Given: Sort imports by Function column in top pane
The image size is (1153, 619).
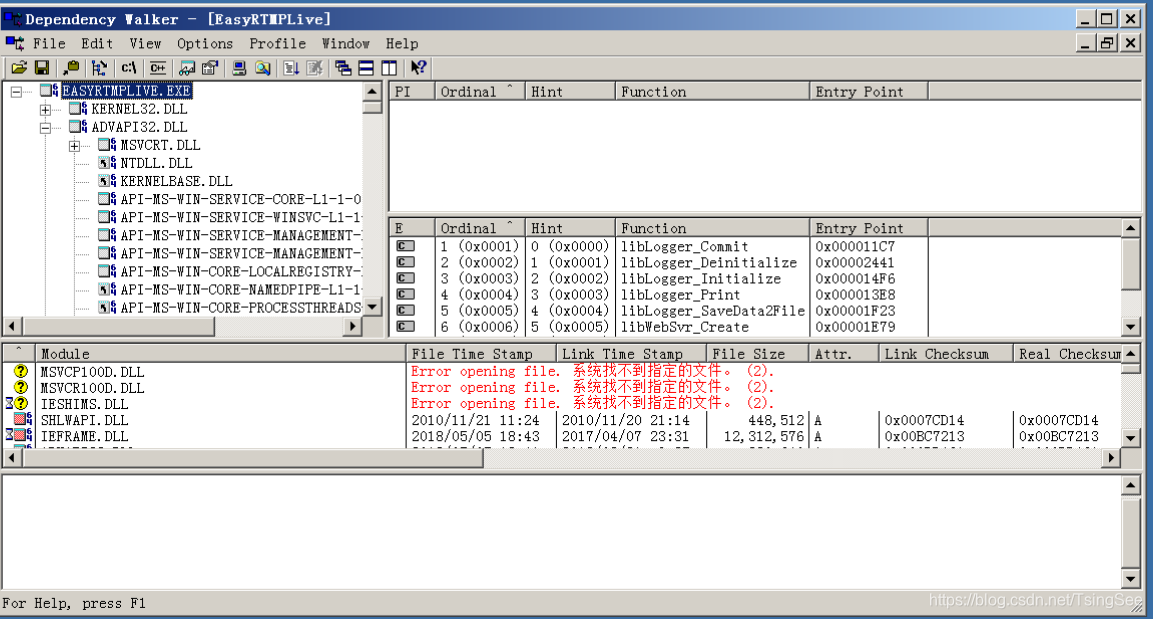Looking at the screenshot, I should click(x=712, y=91).
